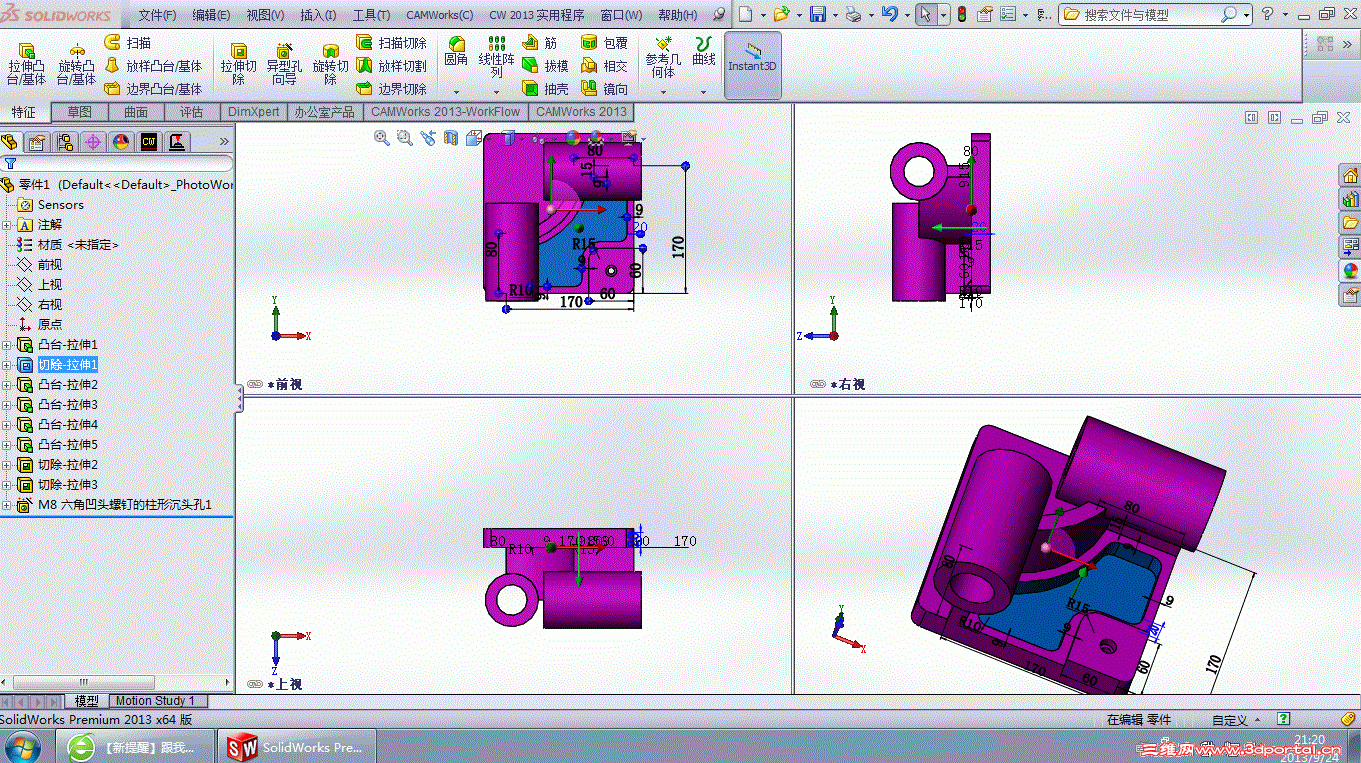This screenshot has width=1361, height=763.
Task: Click the 放样切割 lofted cut tool
Action: (391, 66)
